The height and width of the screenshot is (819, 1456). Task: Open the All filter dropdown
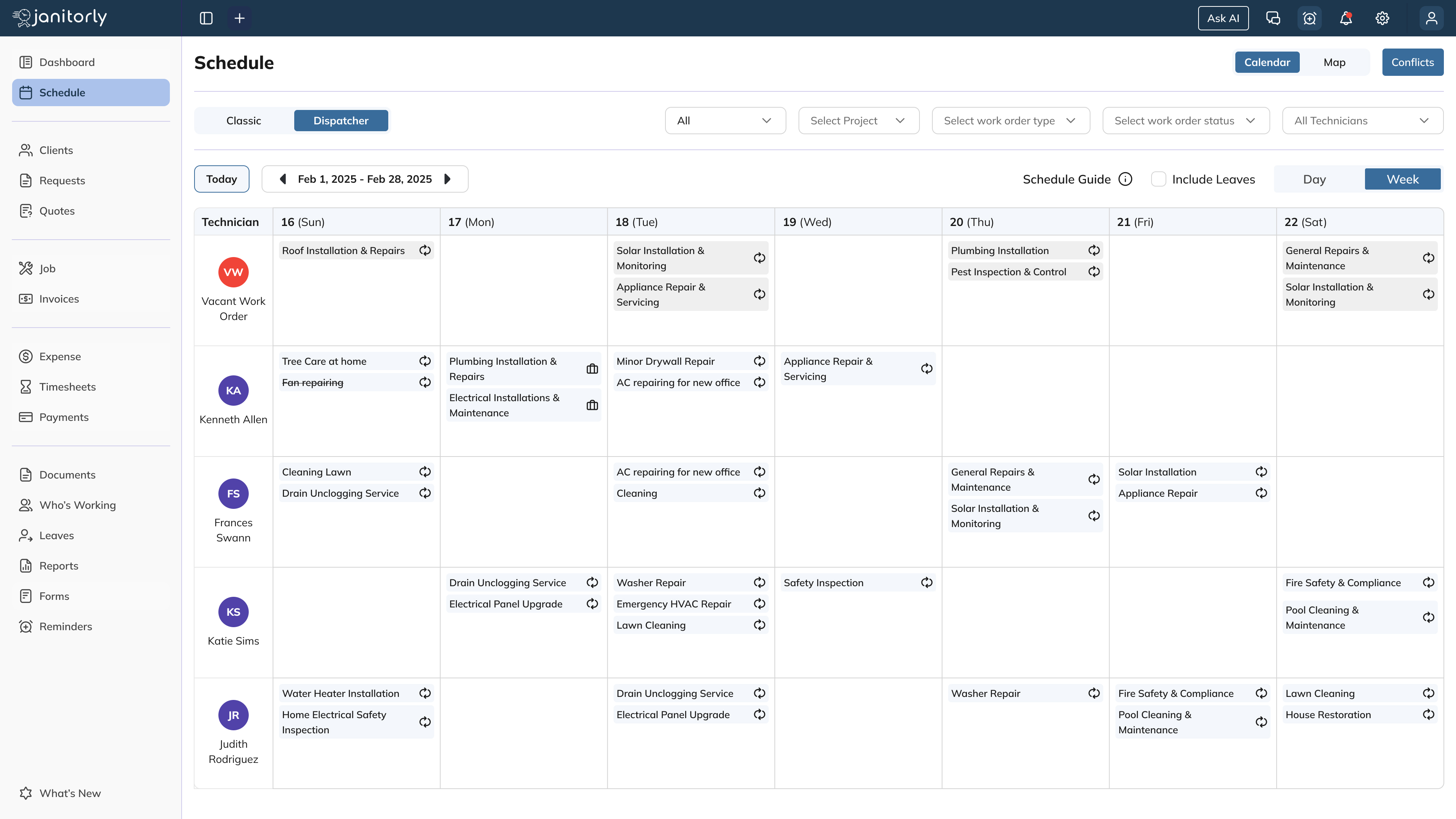tap(725, 121)
